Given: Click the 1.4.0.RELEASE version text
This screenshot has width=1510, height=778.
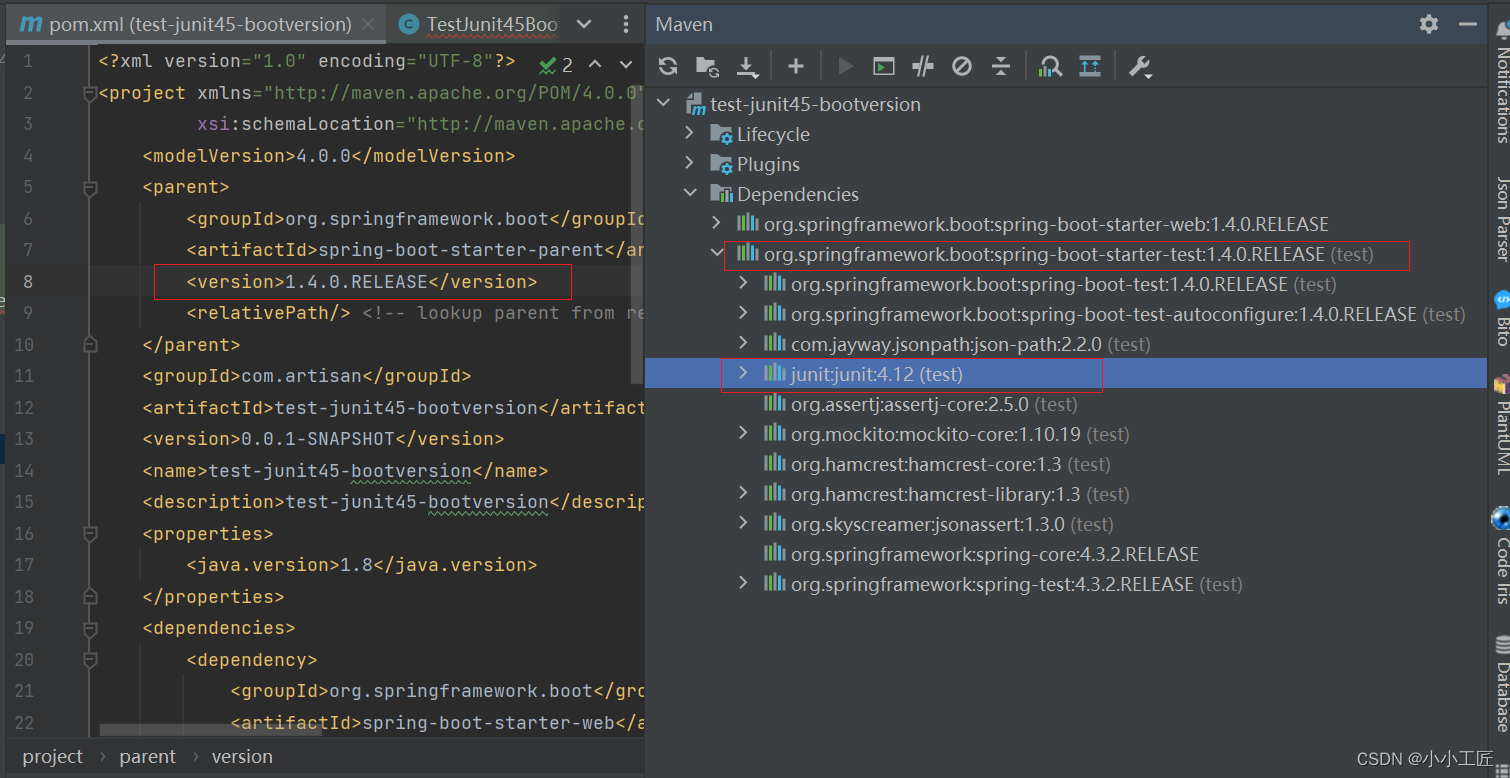Looking at the screenshot, I should [356, 282].
